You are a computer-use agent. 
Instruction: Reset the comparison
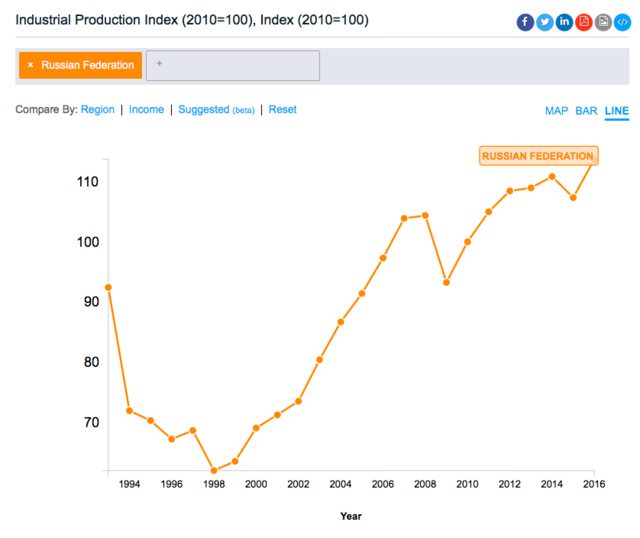282,109
